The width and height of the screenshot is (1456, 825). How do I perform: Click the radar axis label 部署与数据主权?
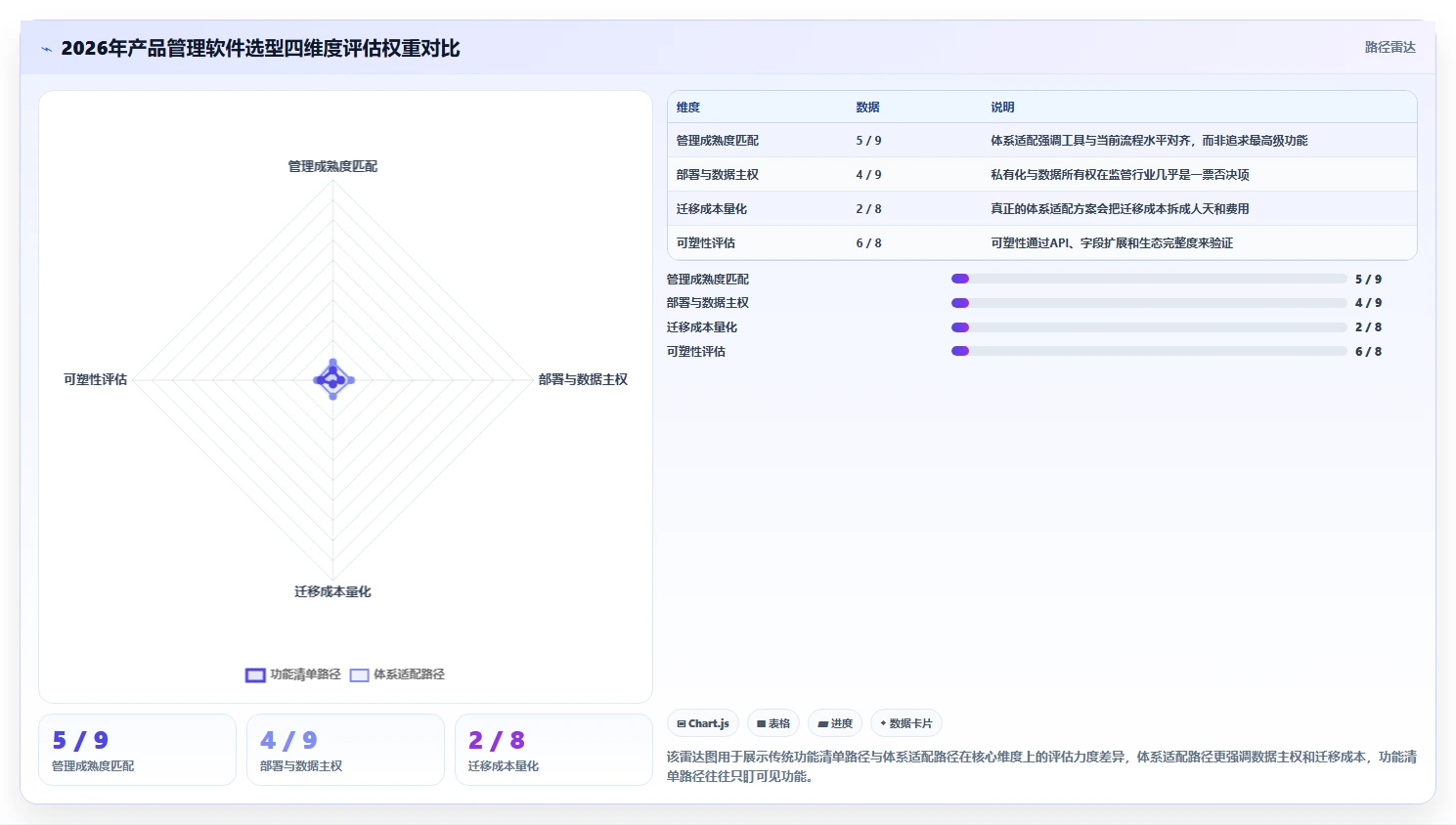(583, 379)
